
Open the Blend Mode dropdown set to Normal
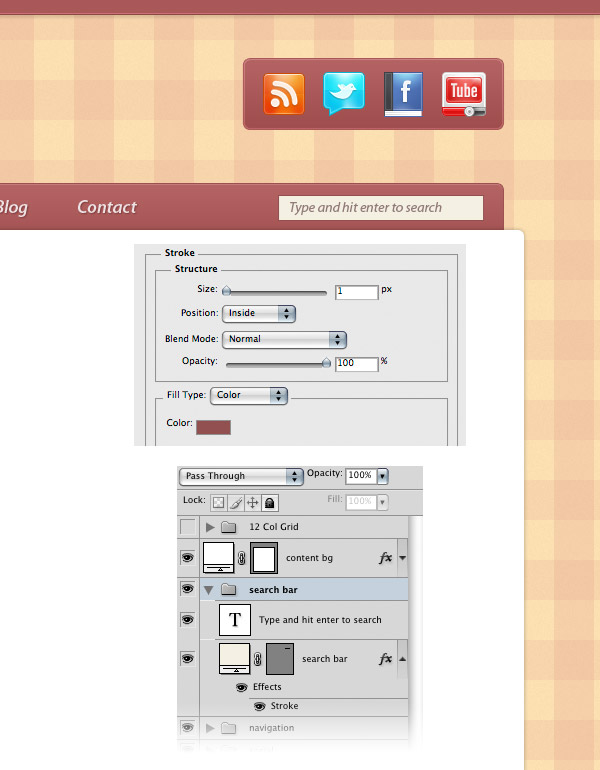[284, 339]
